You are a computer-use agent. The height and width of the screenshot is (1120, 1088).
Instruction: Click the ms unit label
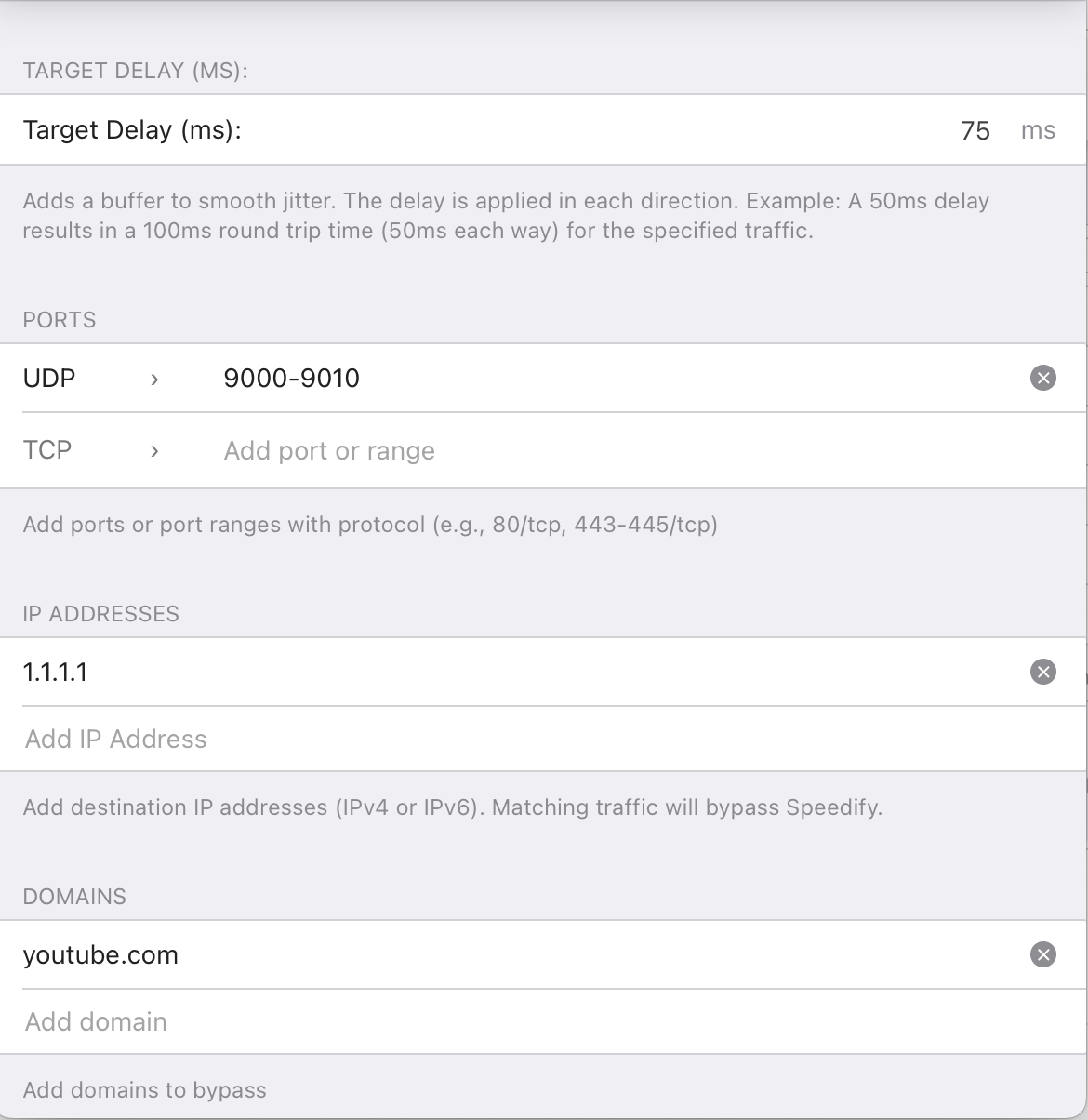1038,130
